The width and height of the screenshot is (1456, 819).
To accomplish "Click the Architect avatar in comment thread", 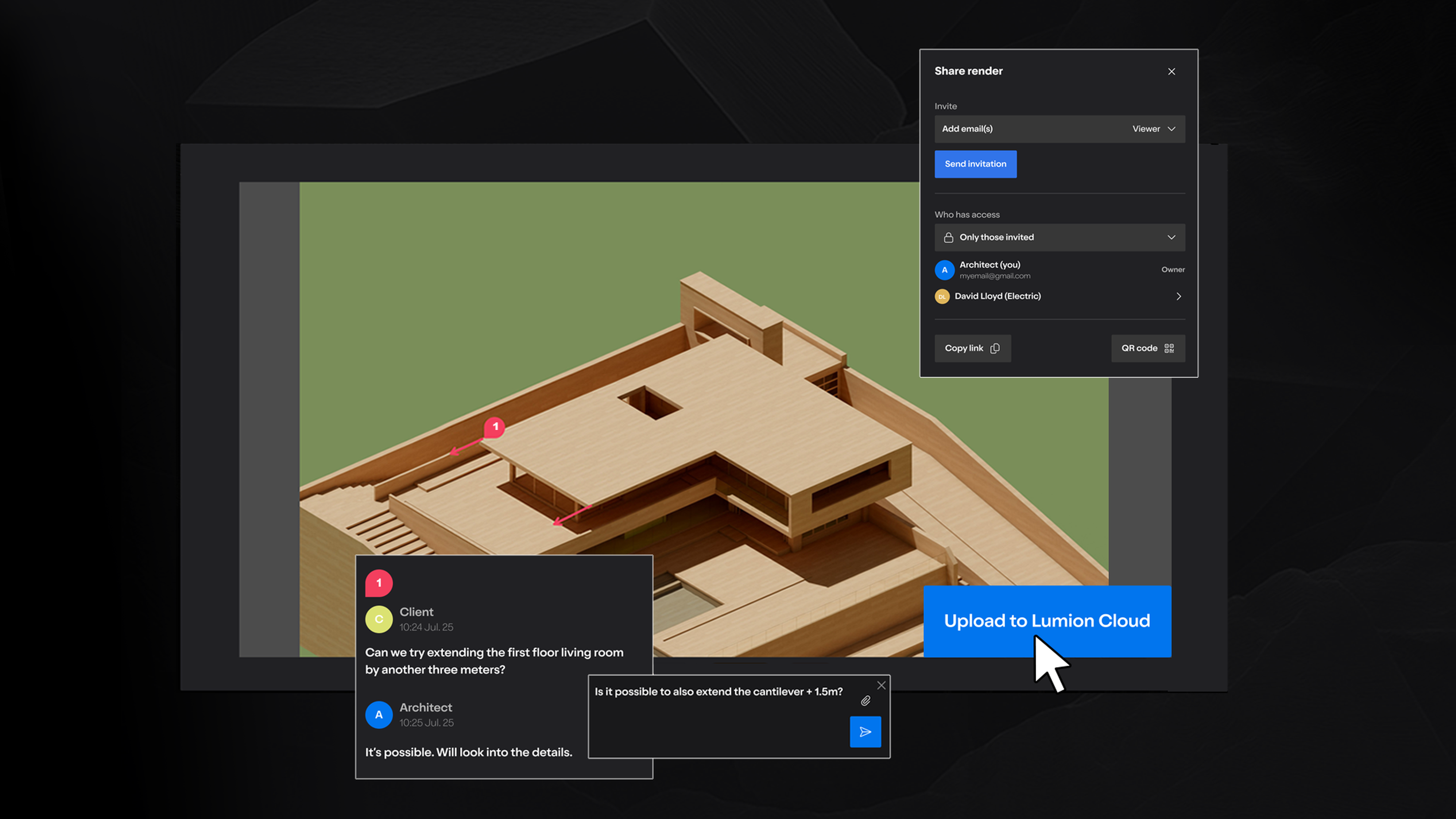I will (379, 714).
